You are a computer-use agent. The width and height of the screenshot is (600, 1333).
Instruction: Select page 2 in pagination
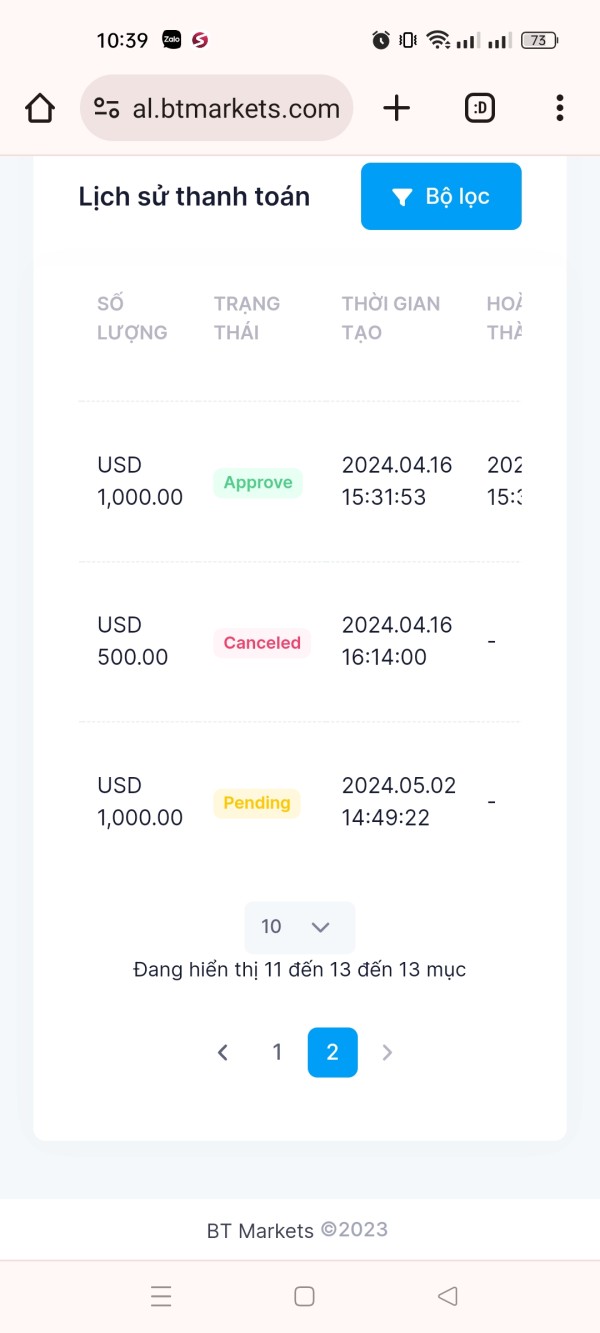[x=332, y=1052]
